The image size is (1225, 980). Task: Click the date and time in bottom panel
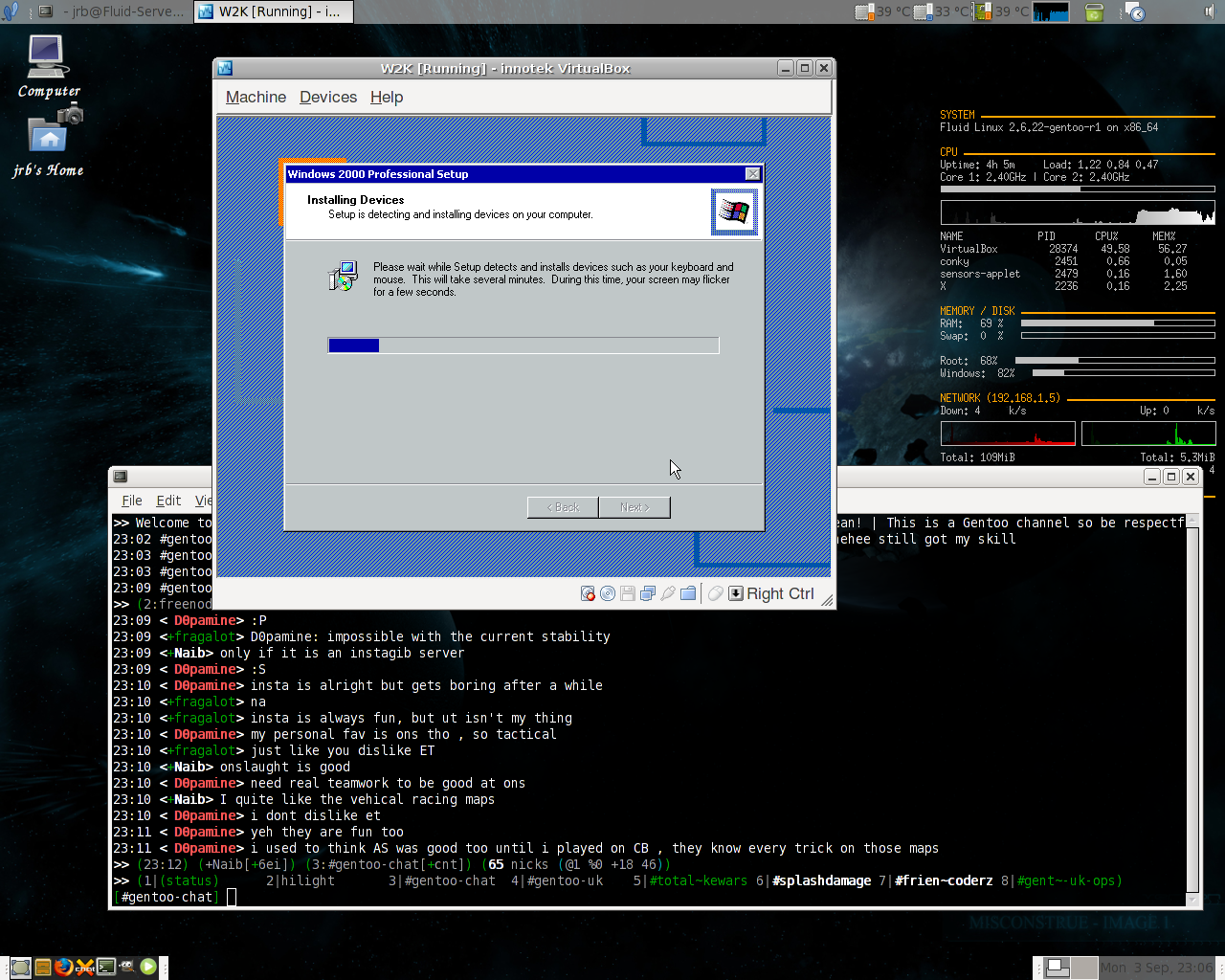[x=1156, y=968]
